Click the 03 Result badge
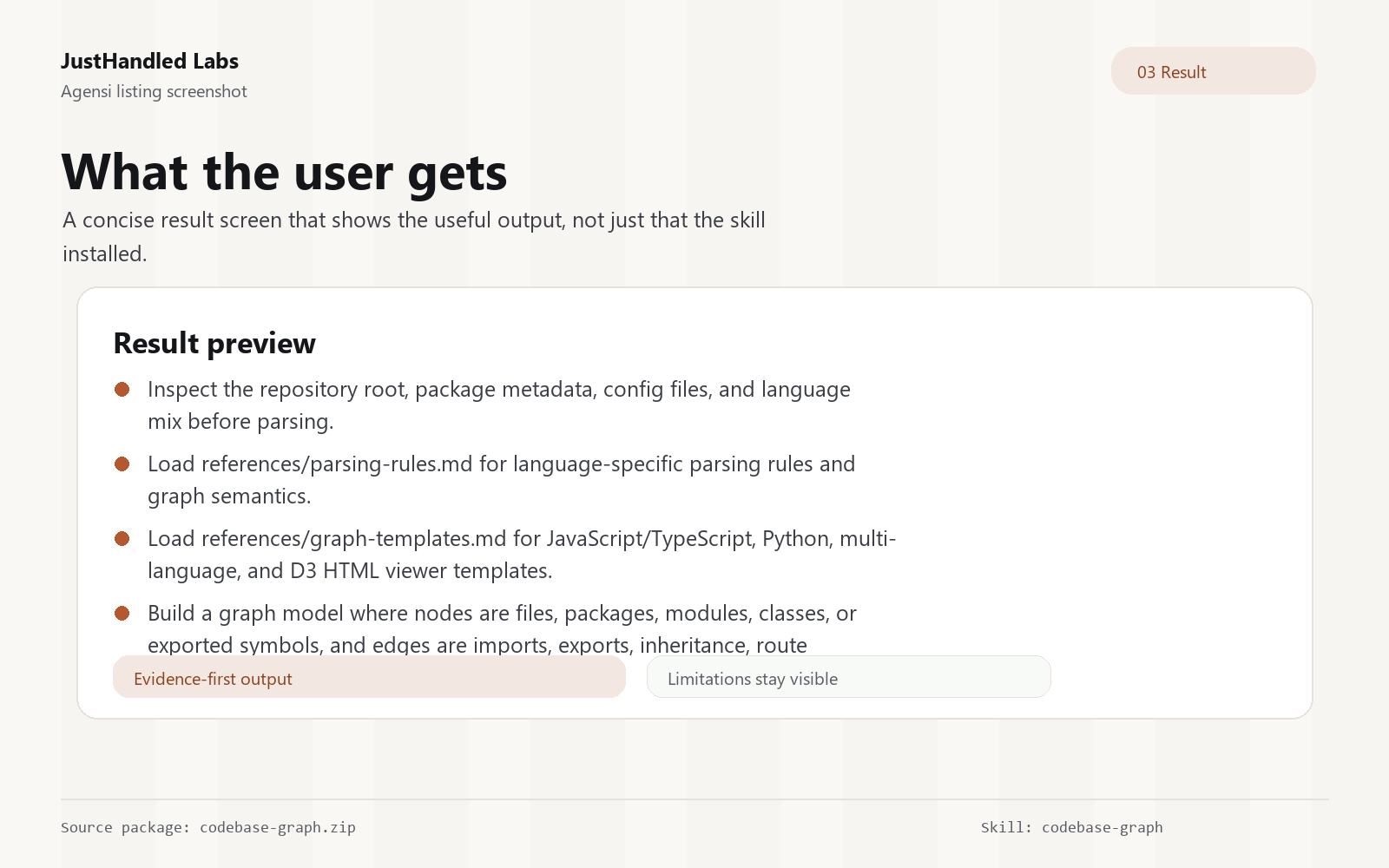The image size is (1389, 868). [x=1213, y=71]
